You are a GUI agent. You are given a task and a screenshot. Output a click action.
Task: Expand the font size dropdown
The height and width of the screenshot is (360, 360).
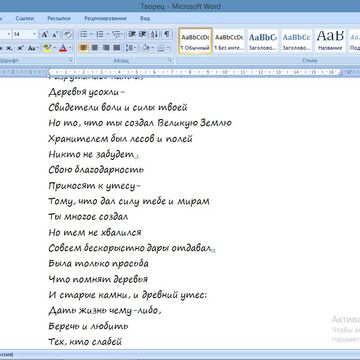[34, 34]
